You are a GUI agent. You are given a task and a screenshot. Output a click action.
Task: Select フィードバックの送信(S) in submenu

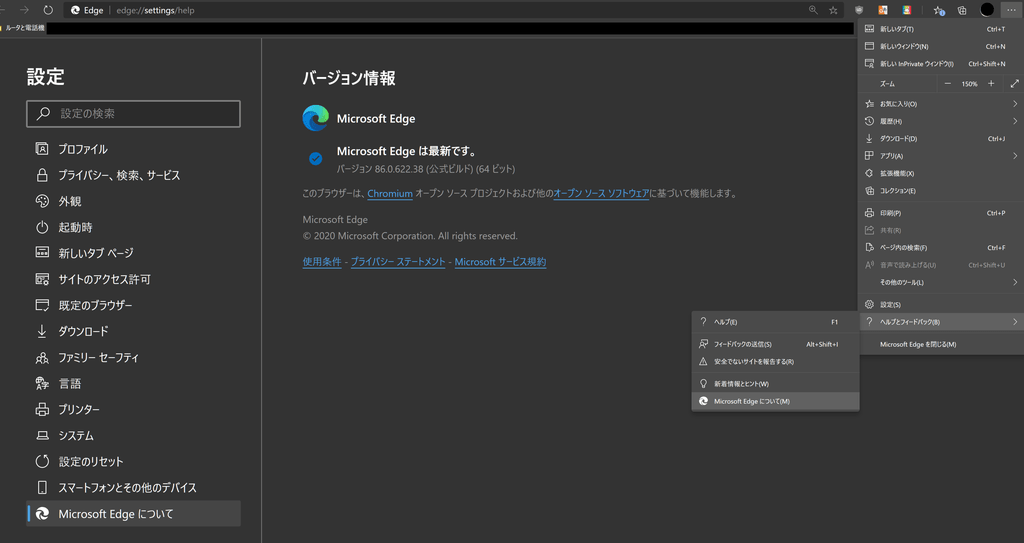coord(775,344)
